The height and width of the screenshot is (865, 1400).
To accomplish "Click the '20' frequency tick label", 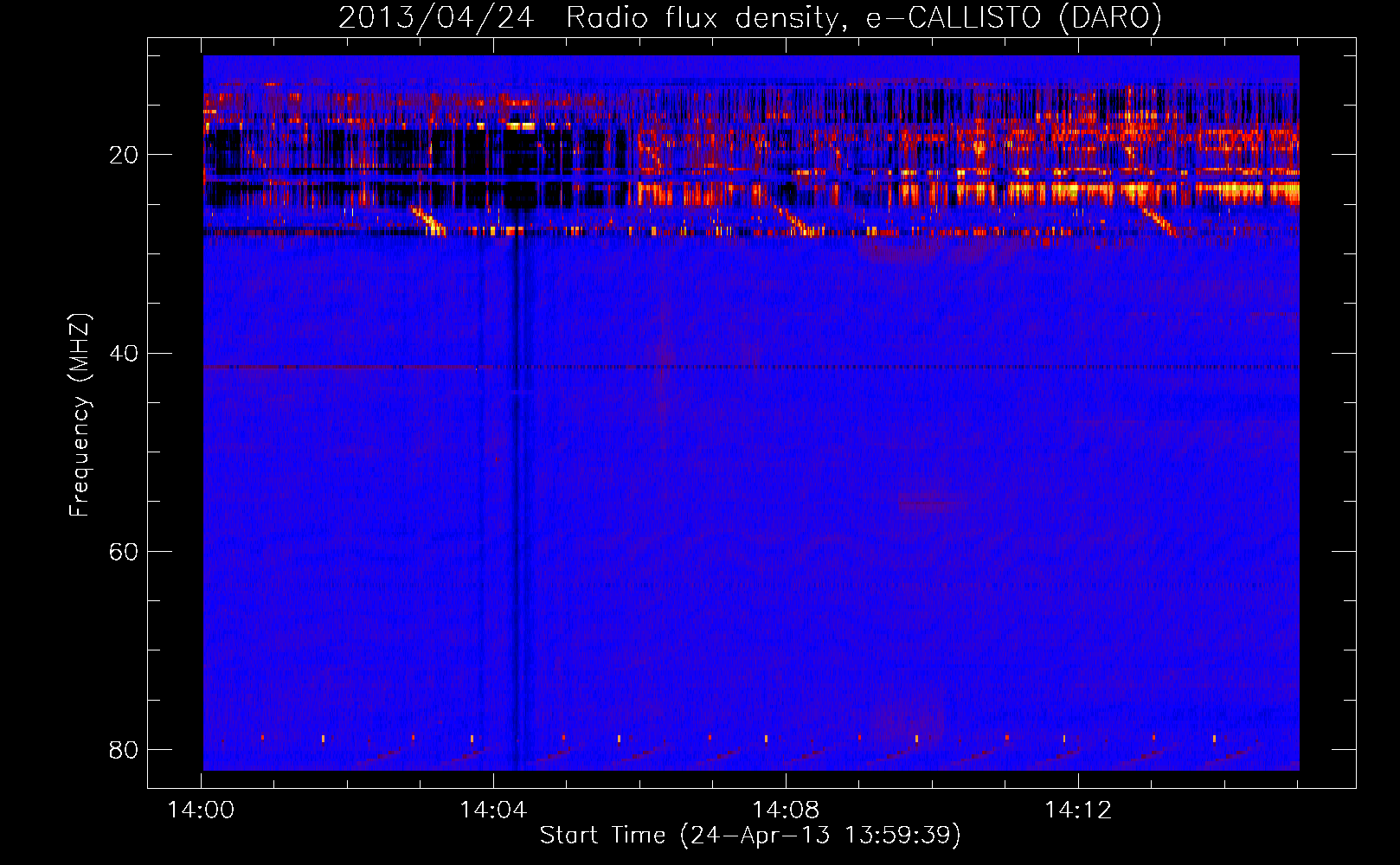I will (124, 155).
